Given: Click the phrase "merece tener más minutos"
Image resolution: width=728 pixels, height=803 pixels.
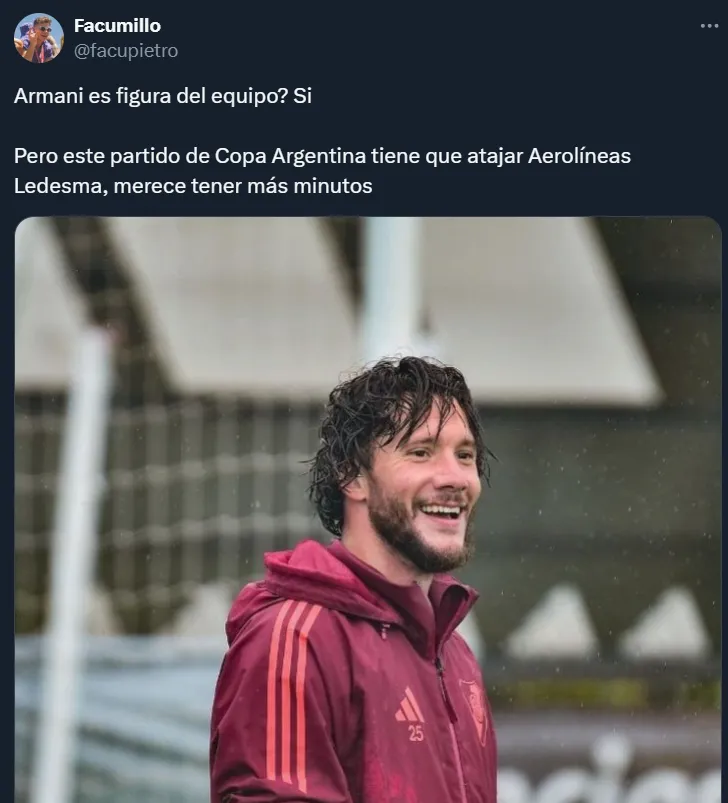Looking at the screenshot, I should (x=243, y=186).
